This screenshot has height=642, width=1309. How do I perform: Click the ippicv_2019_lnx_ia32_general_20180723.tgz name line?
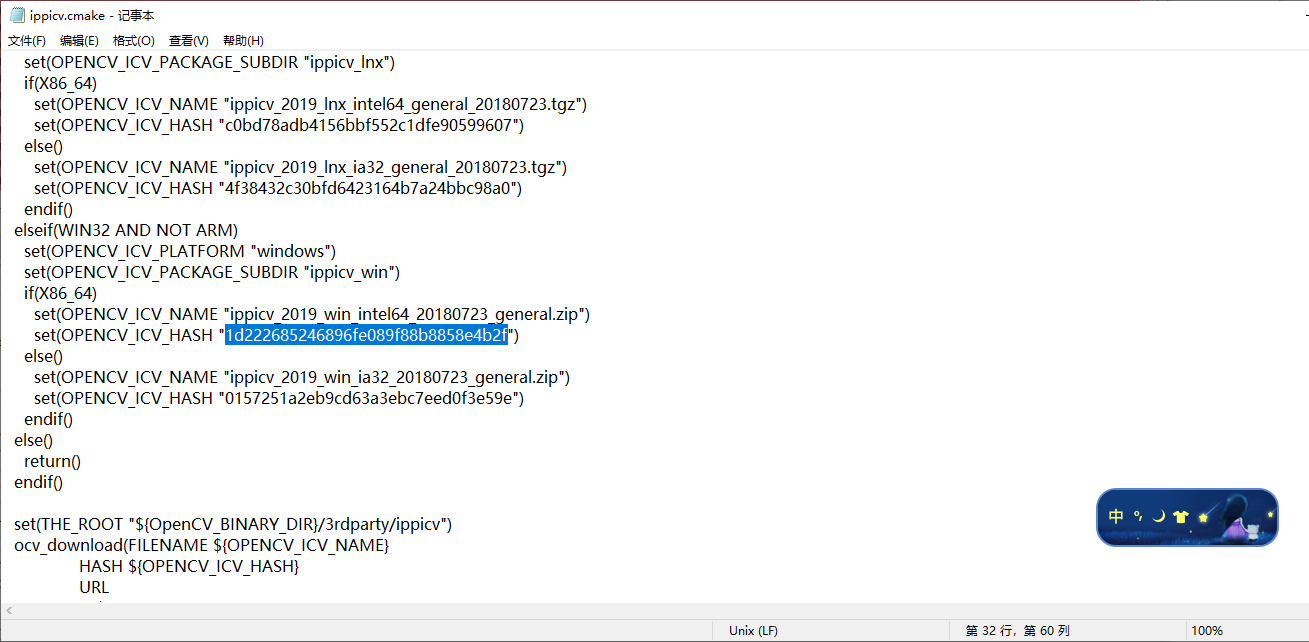tap(300, 167)
